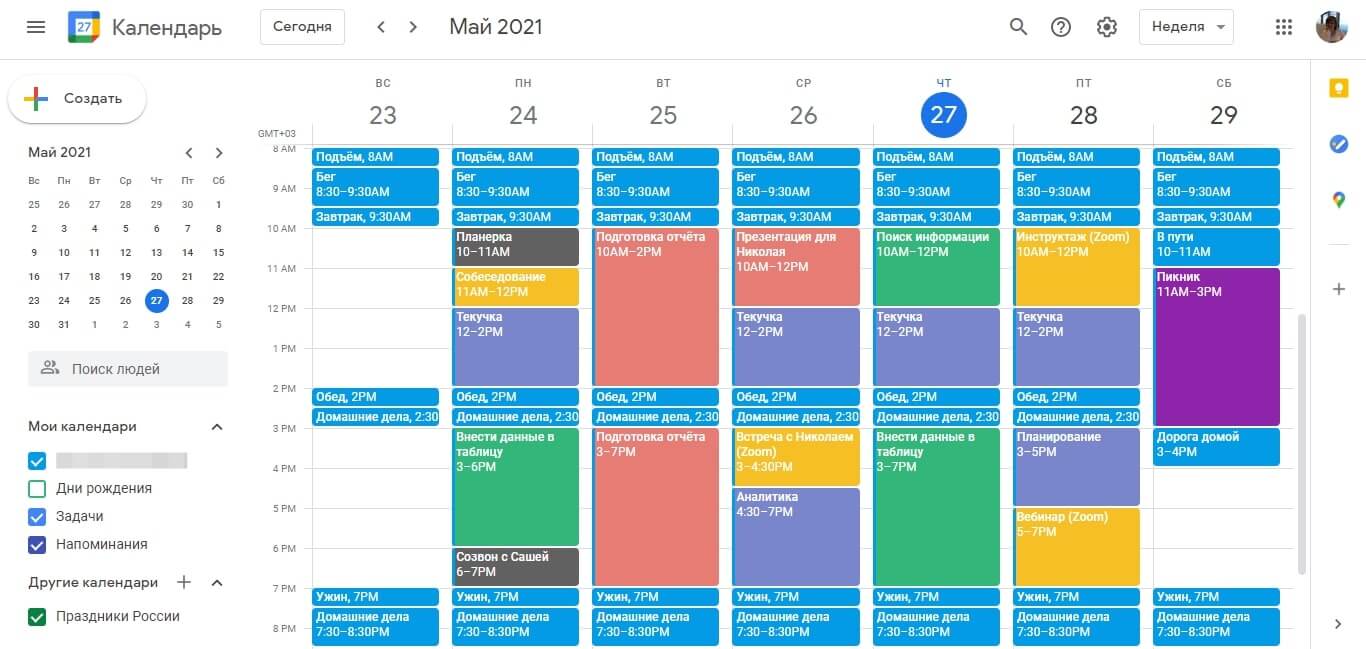Enable the Дни рождения calendar checkbox
Viewport: 1366px width, 649px height.
(38, 489)
